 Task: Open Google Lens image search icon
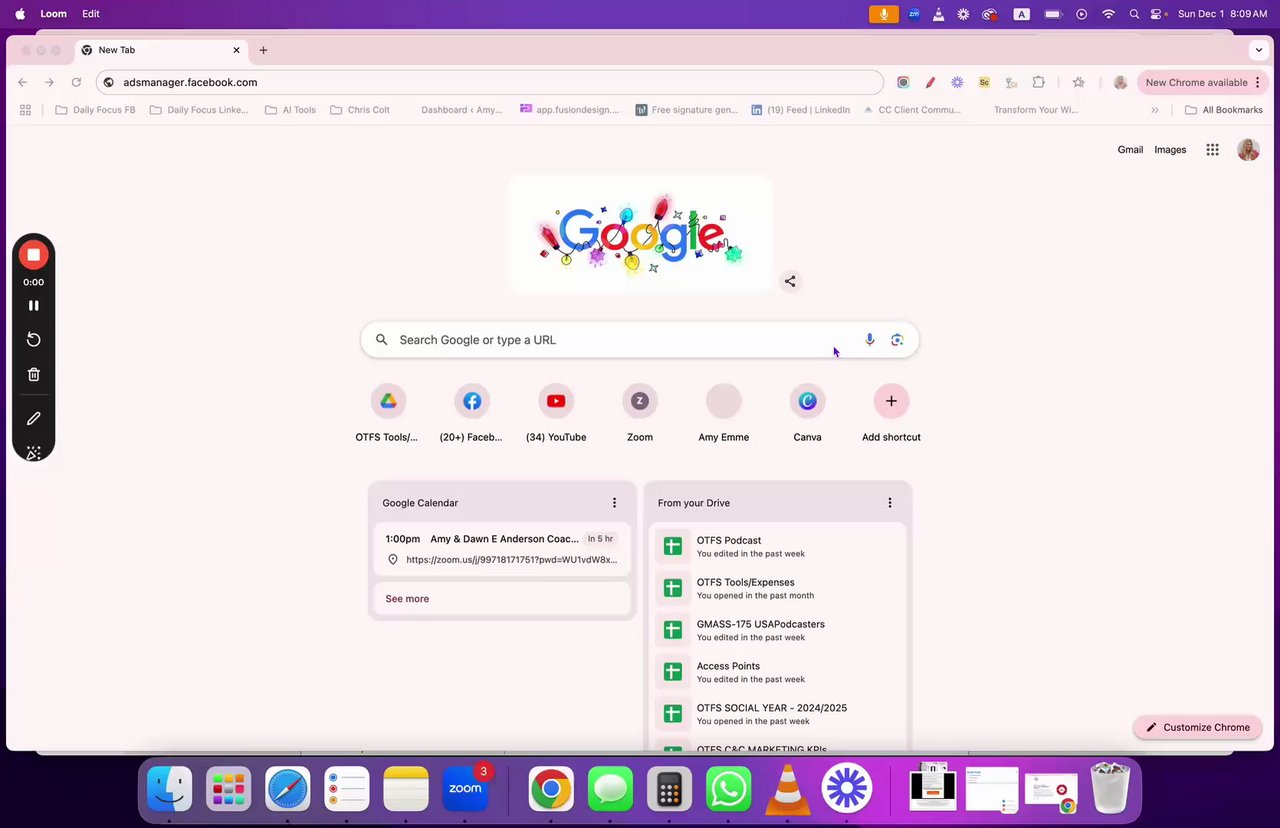[x=897, y=340]
